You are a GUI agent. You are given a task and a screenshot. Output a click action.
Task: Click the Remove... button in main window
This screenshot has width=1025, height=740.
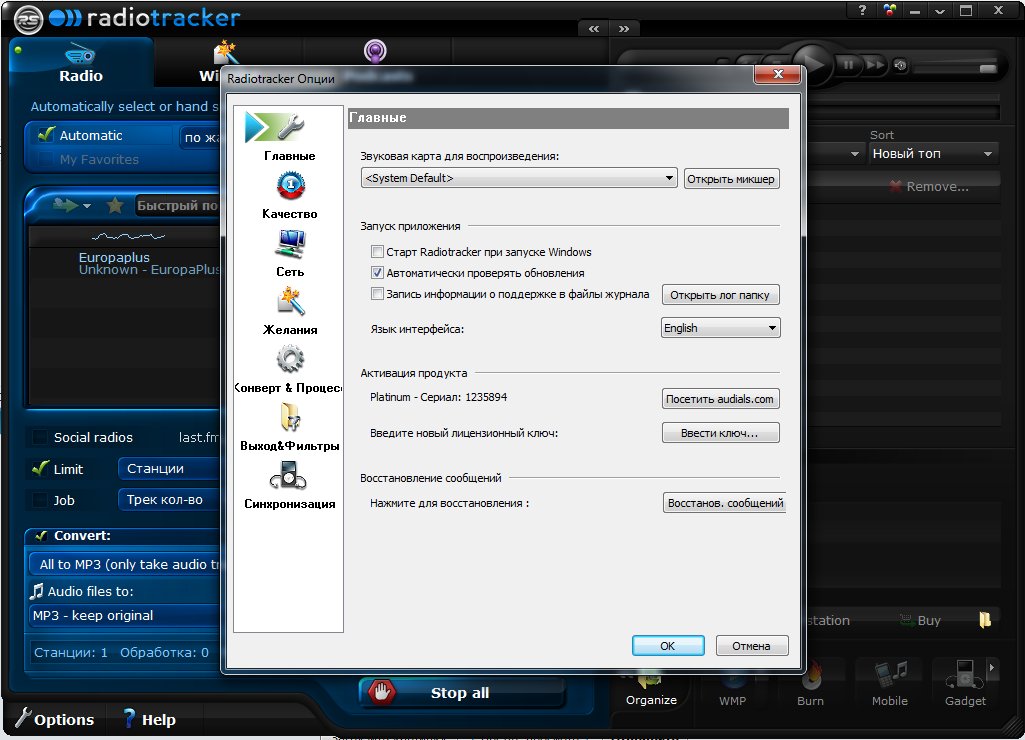coord(929,186)
